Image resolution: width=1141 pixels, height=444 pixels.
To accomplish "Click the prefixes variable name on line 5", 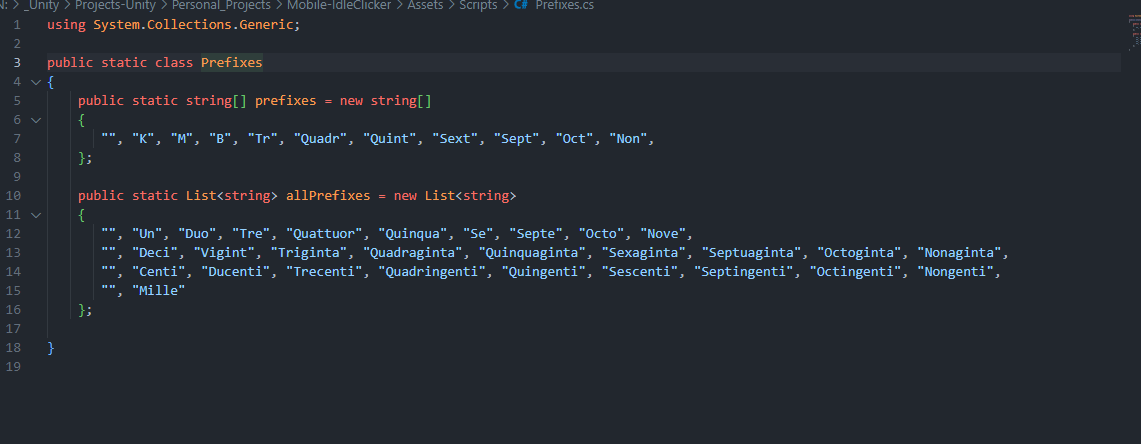I will (285, 100).
